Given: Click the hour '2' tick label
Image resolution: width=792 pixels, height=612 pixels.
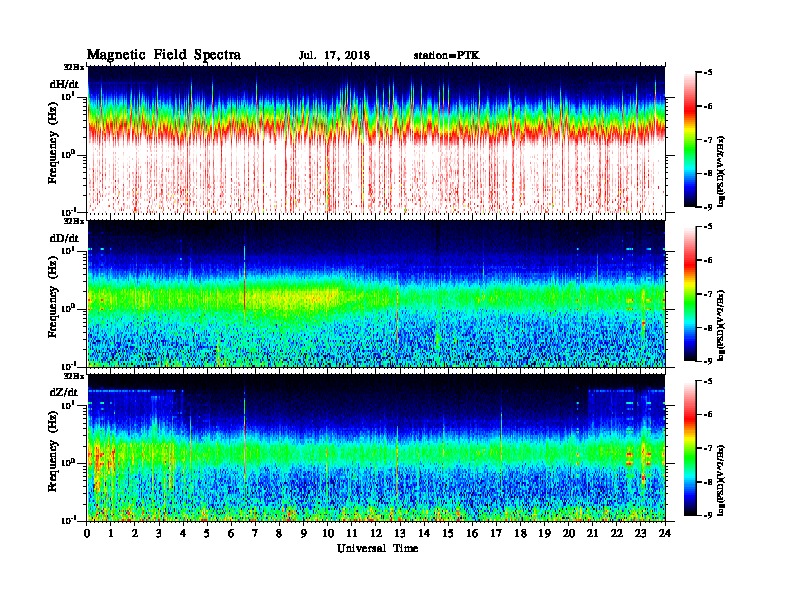Looking at the screenshot, I should point(135,533).
